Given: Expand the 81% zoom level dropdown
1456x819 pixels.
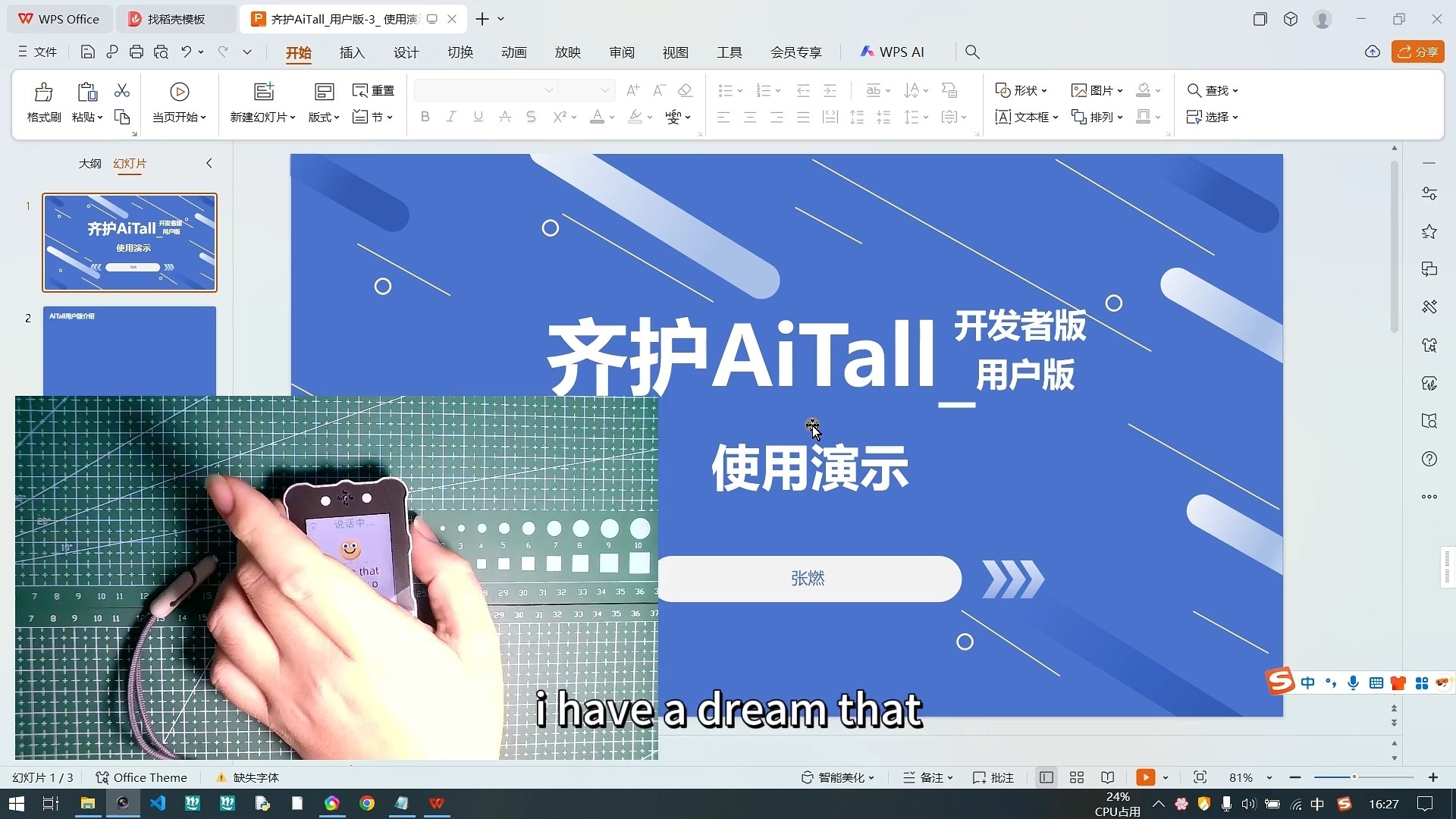Looking at the screenshot, I should pos(1269,778).
